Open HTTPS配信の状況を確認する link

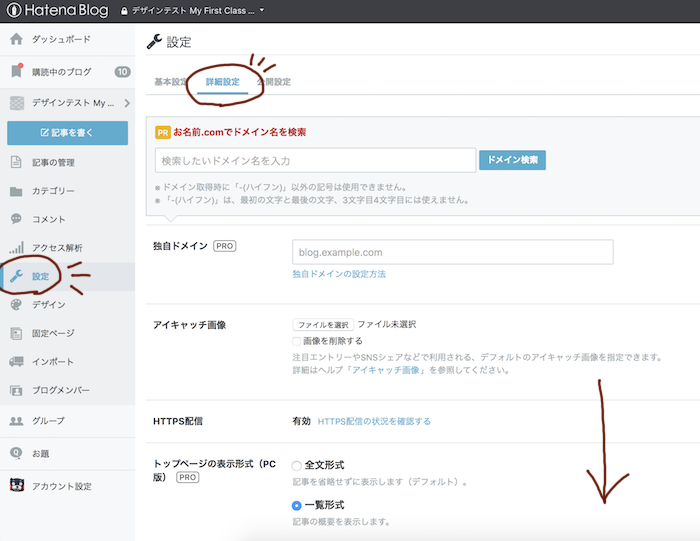coord(374,421)
